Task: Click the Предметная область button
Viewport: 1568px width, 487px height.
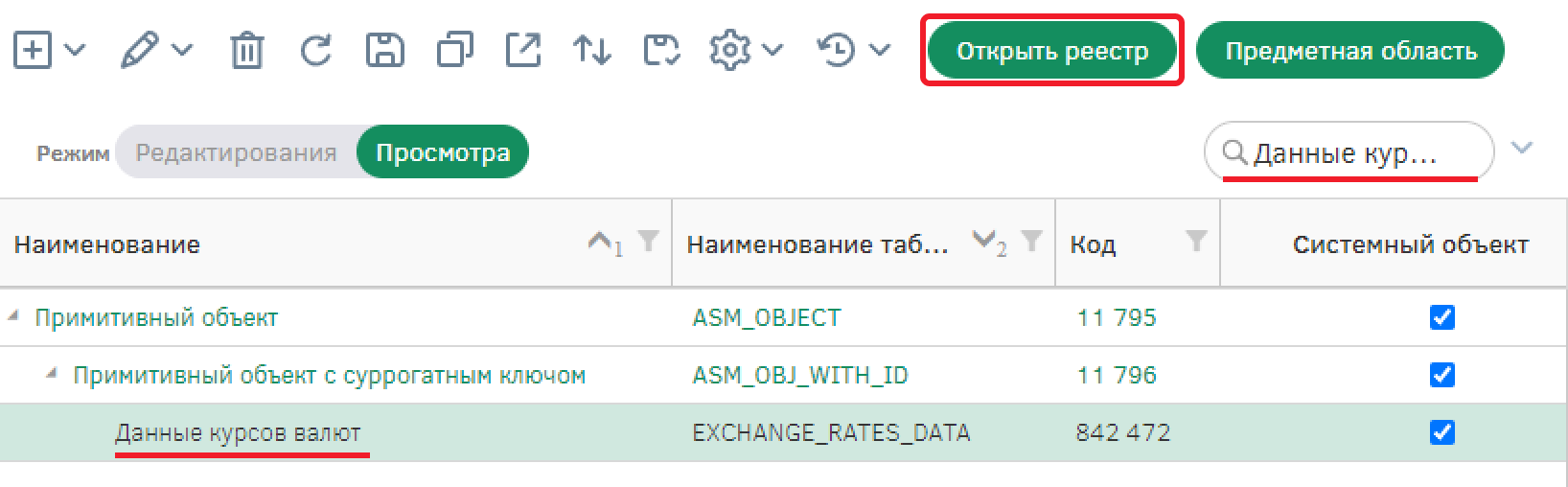Action: (1350, 51)
